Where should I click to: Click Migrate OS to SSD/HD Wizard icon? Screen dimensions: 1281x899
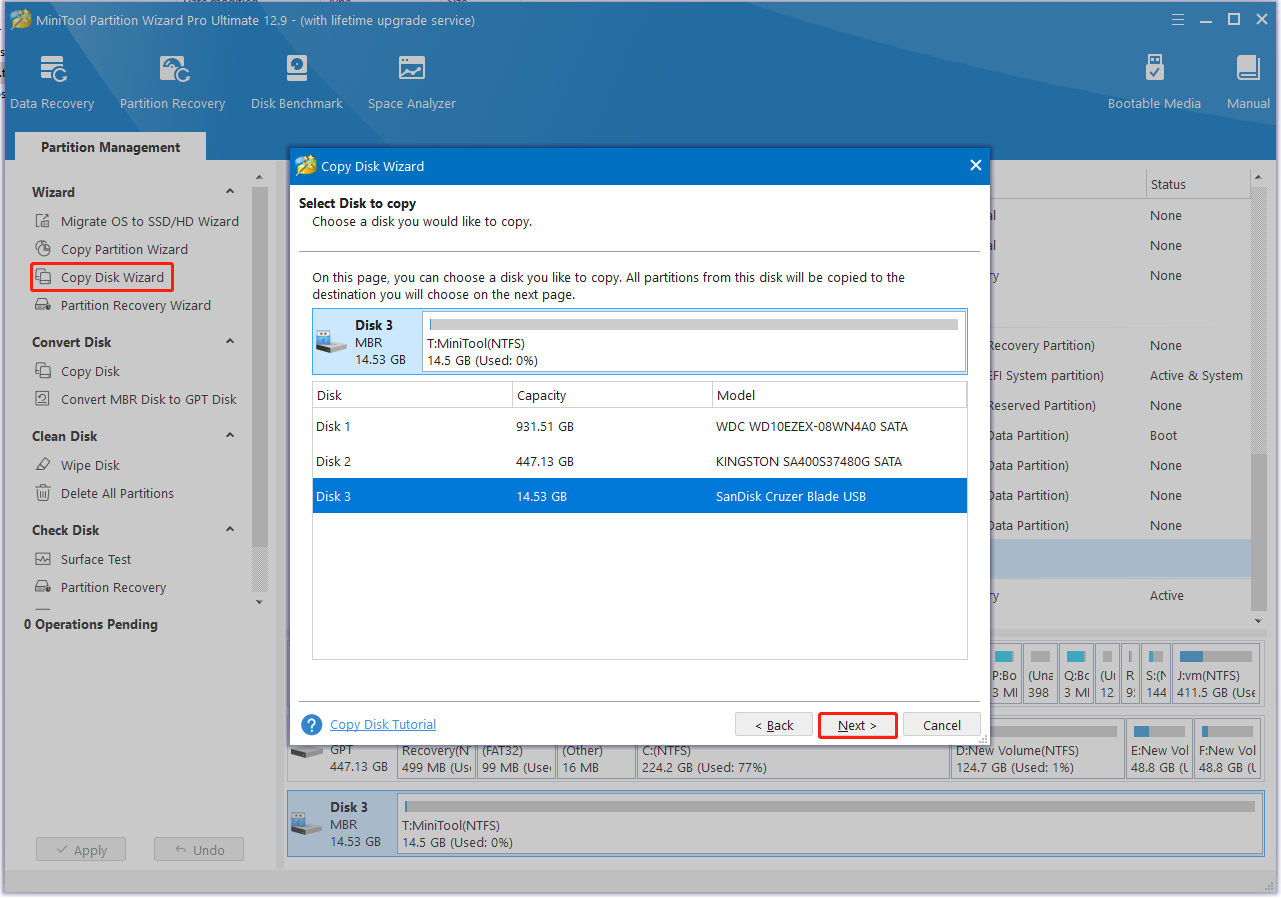tap(42, 221)
